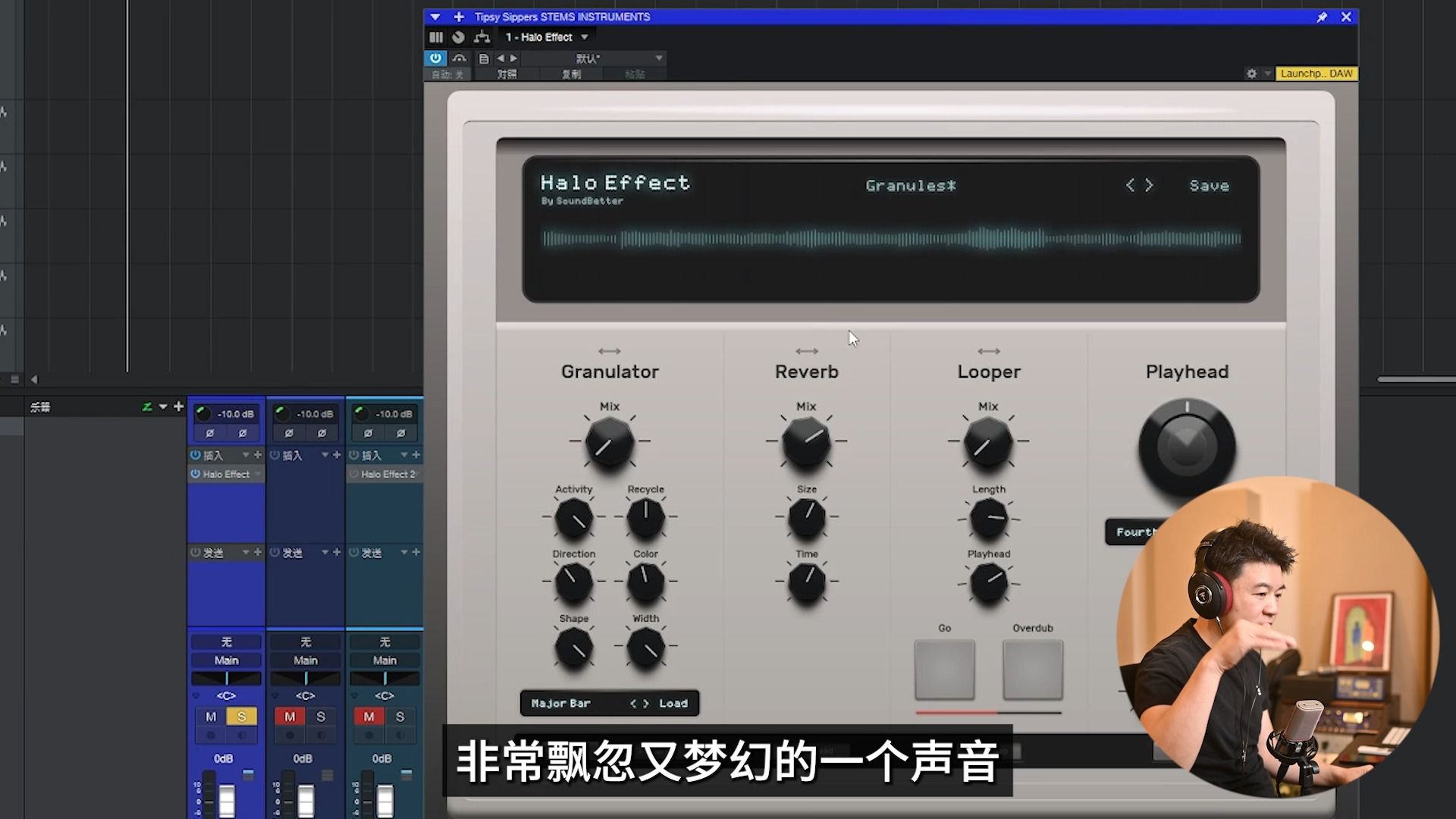Screen dimensions: 1456x819
Task: Click the Reverb Size knob
Action: pyautogui.click(x=807, y=519)
